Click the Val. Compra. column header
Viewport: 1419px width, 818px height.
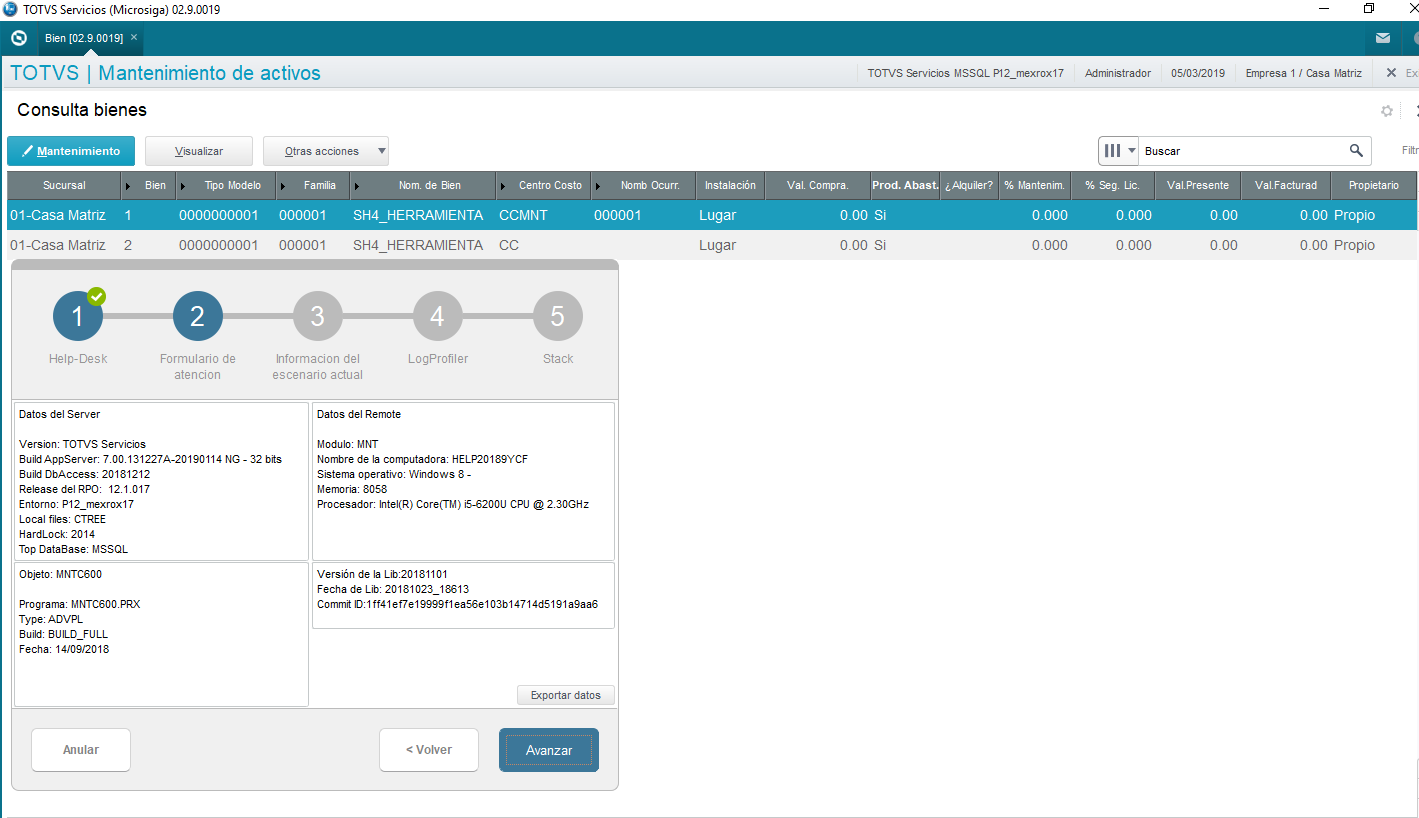(818, 185)
